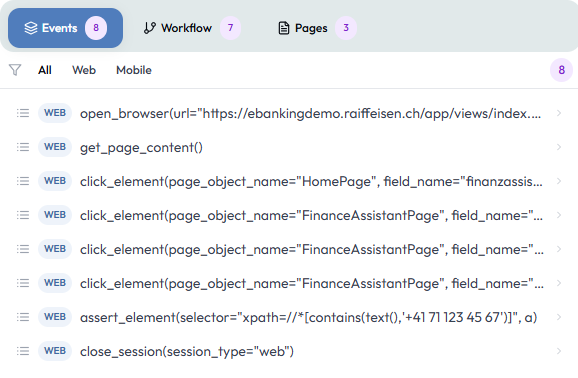Select the Events tab

pos(65,28)
